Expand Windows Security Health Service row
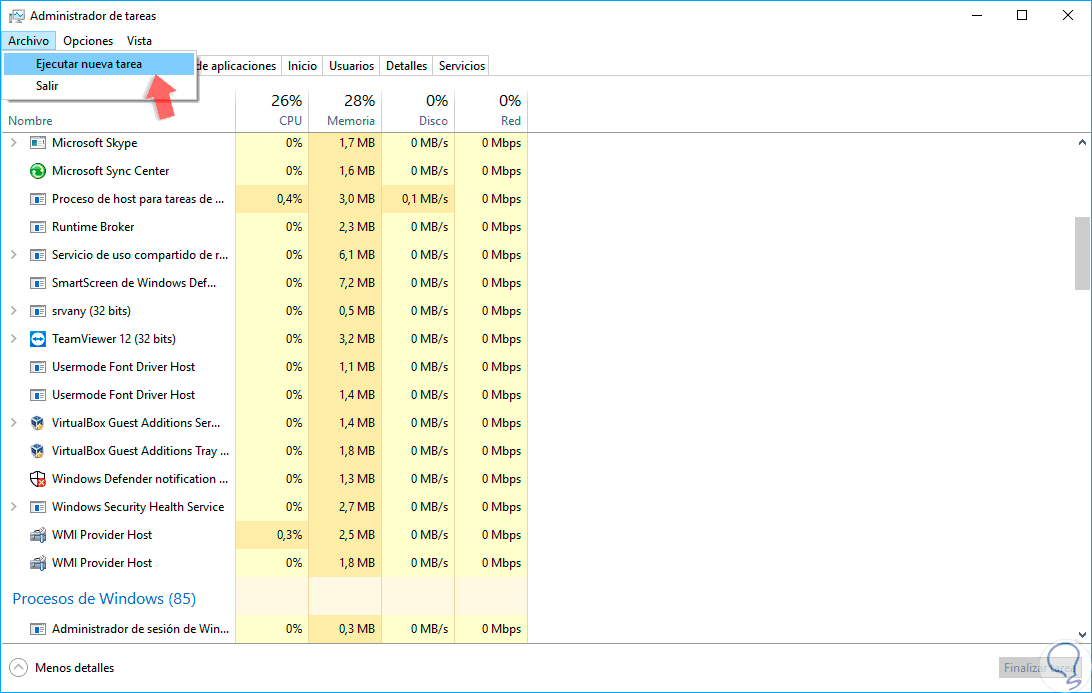The height and width of the screenshot is (693, 1092). [x=13, y=507]
